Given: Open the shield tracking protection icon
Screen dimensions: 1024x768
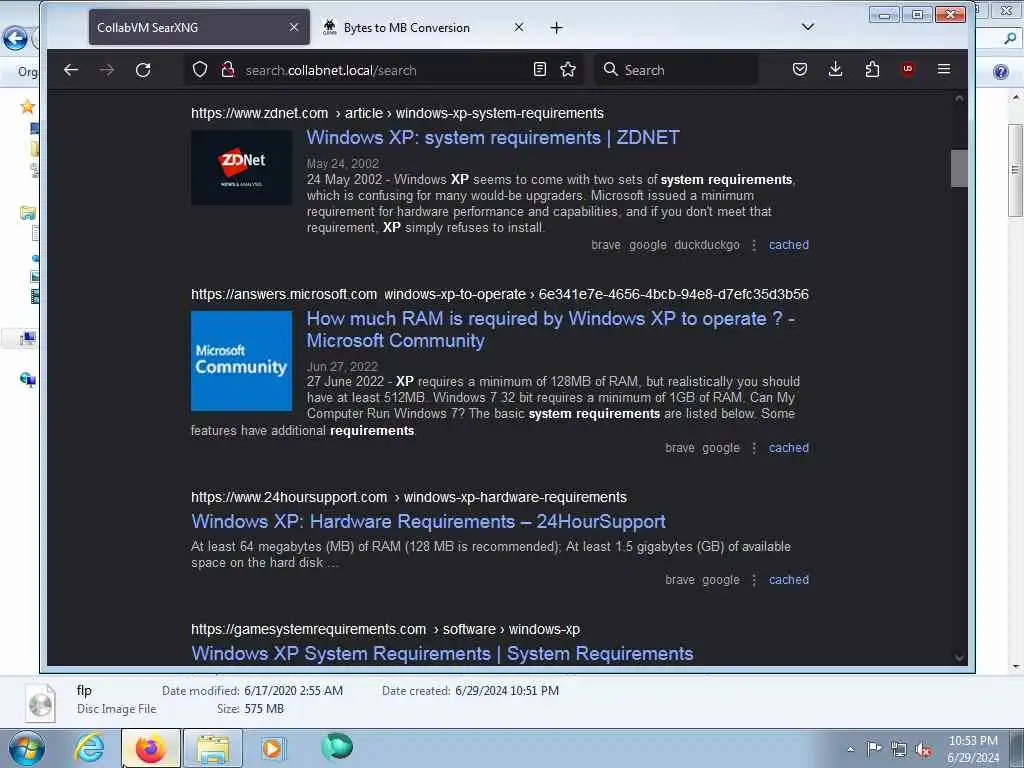Looking at the screenshot, I should click(x=200, y=70).
